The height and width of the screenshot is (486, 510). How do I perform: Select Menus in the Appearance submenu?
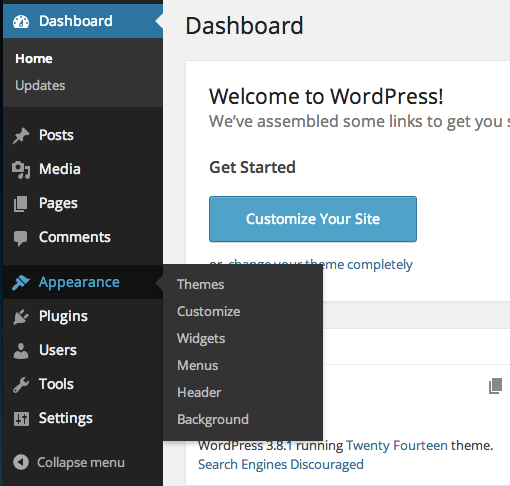pos(198,365)
